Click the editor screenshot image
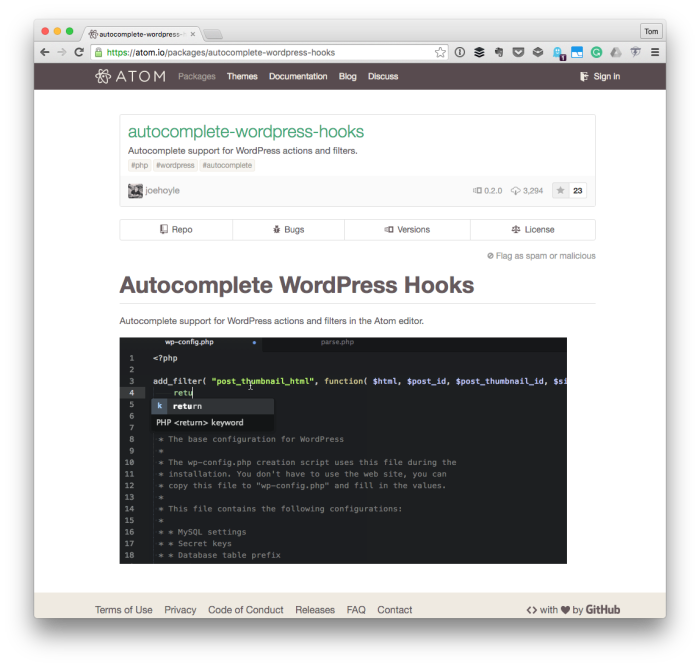 click(x=343, y=450)
